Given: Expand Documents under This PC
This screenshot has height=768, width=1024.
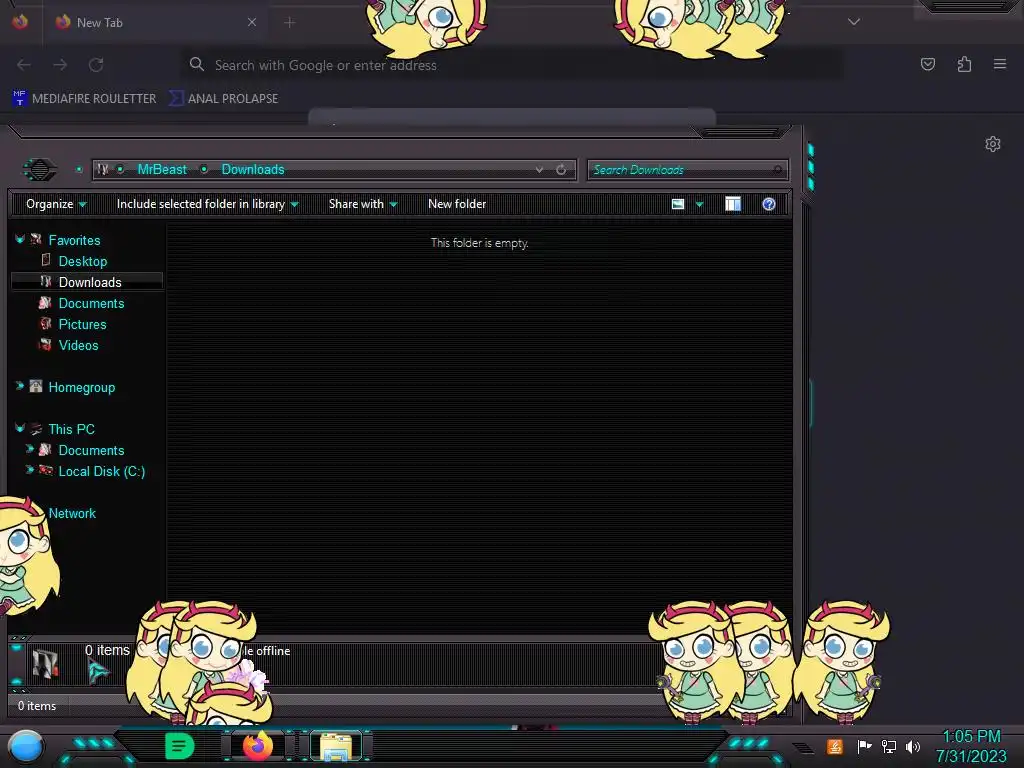Looking at the screenshot, I should 29,449.
